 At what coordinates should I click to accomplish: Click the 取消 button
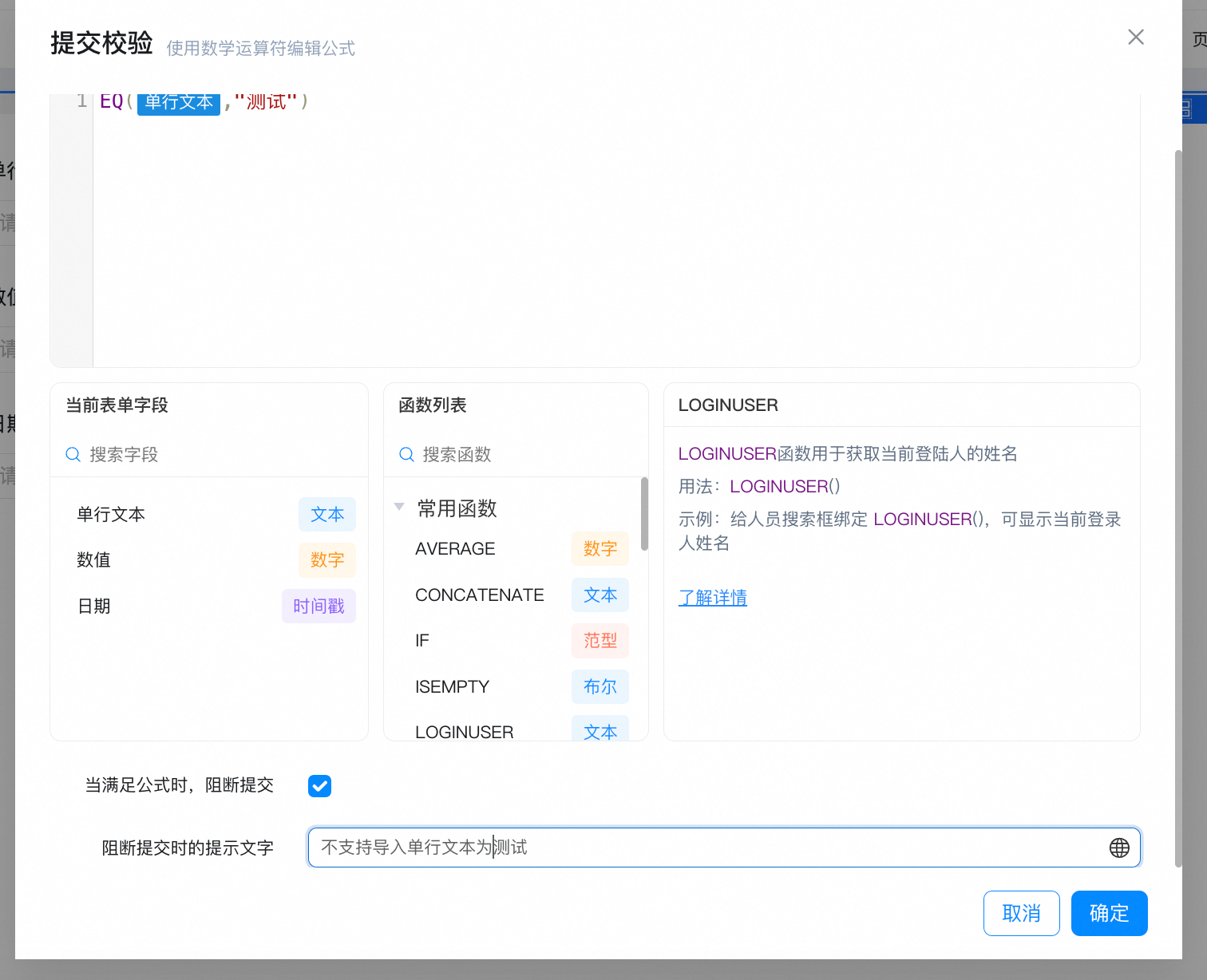(1021, 913)
